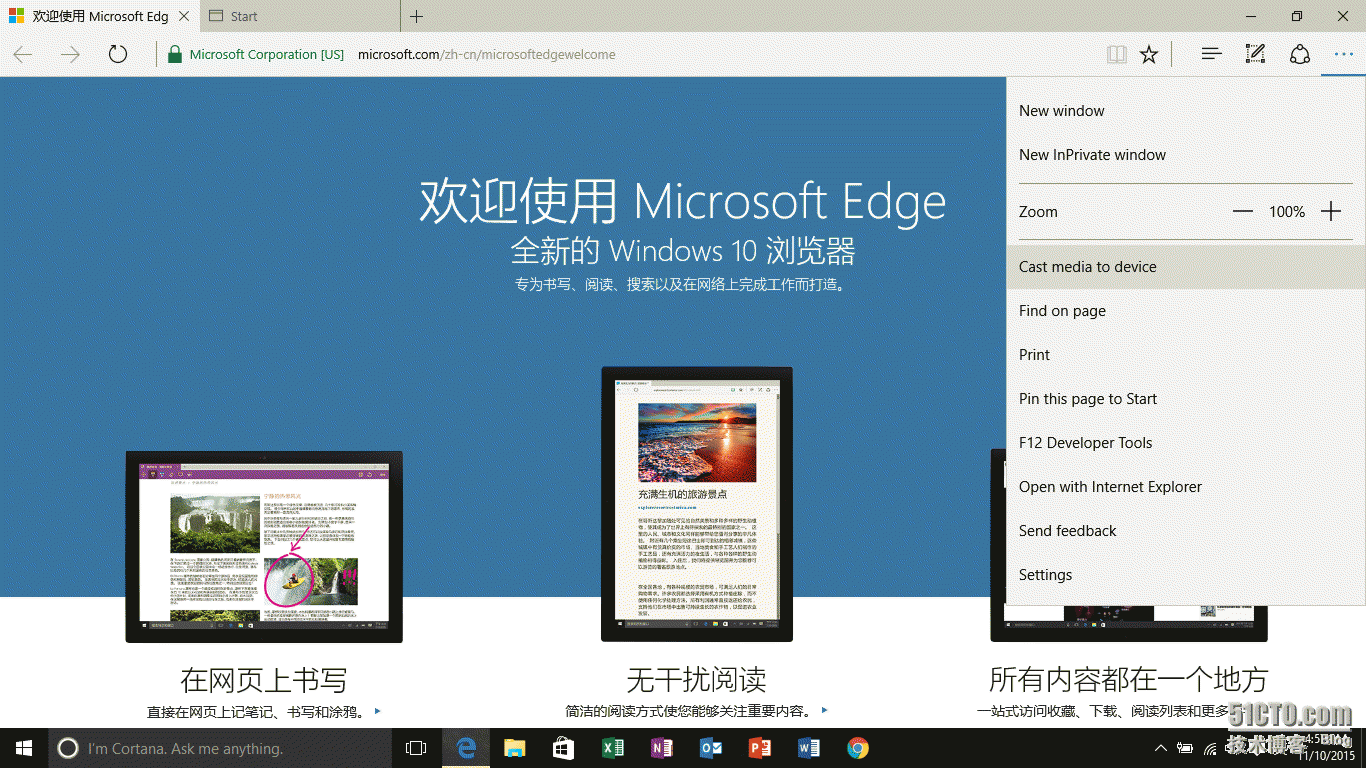Click the green padlock security icon
Viewport: 1366px width, 768px height.
[175, 55]
